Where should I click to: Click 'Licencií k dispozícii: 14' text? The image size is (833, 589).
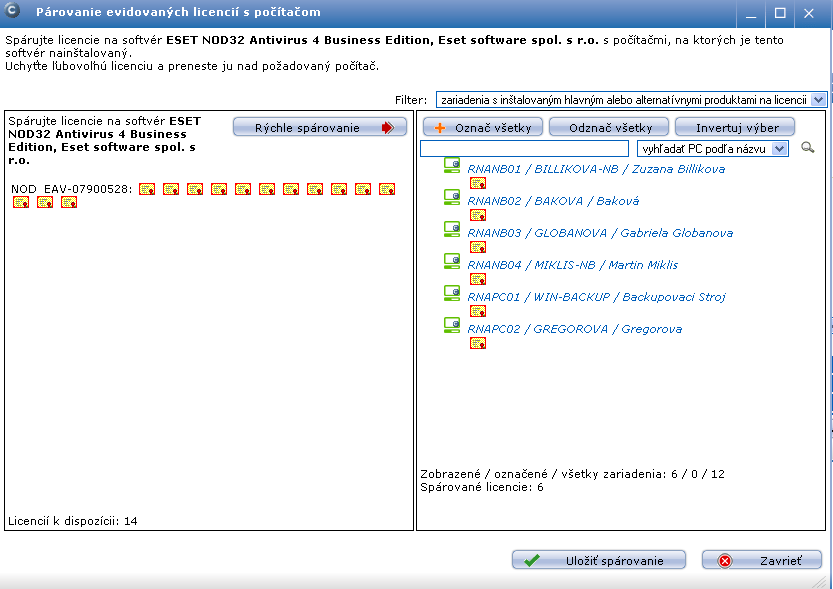(73, 521)
